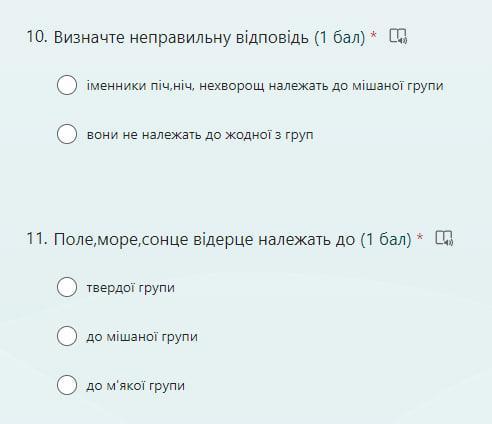Click '(1 бал)' text in question 11
The height and width of the screenshot is (424, 492).
tap(386, 239)
